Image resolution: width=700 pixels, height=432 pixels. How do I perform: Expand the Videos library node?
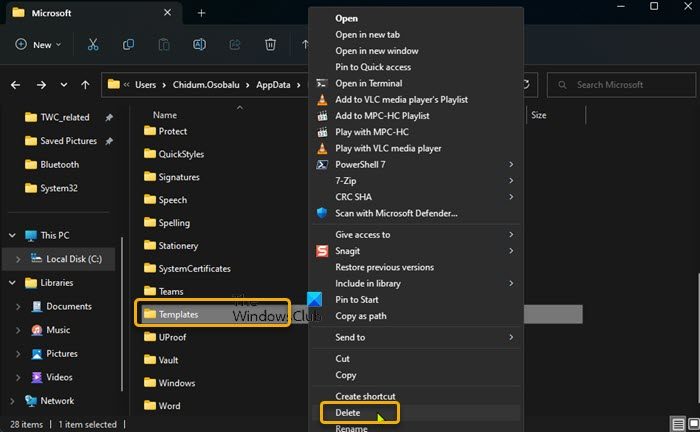(x=18, y=378)
